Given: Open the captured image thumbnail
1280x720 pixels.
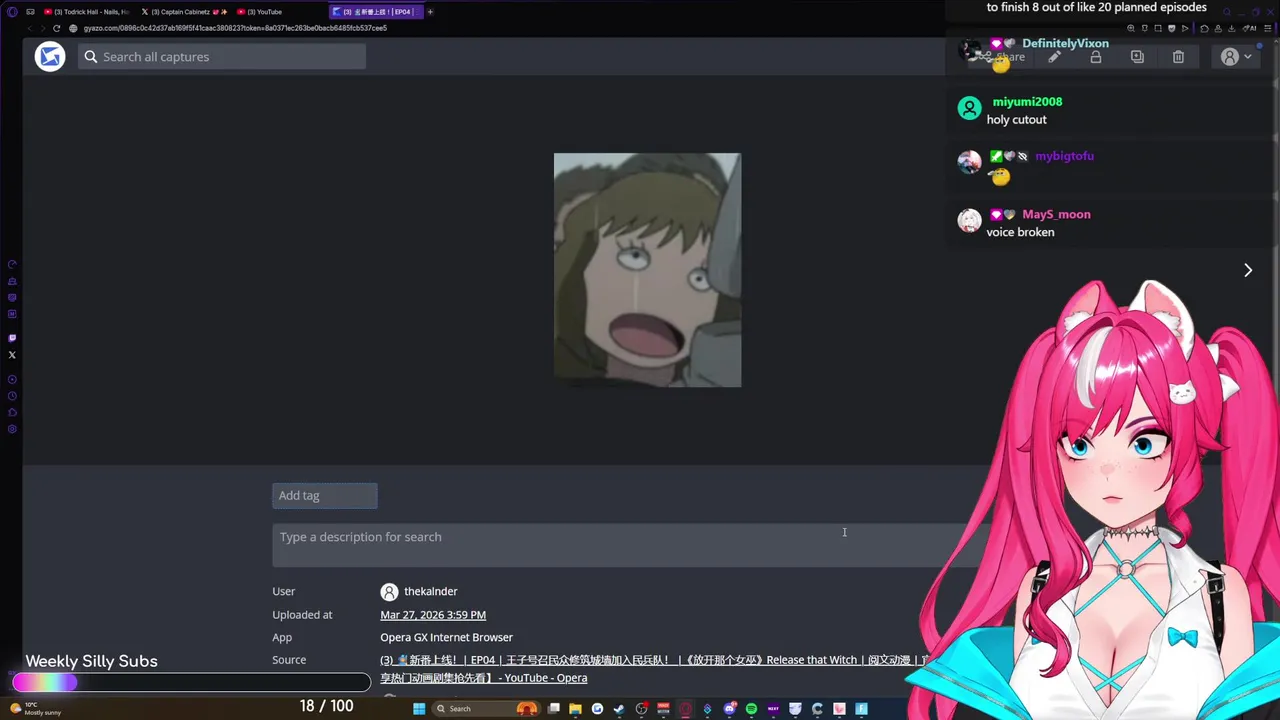Looking at the screenshot, I should point(647,270).
